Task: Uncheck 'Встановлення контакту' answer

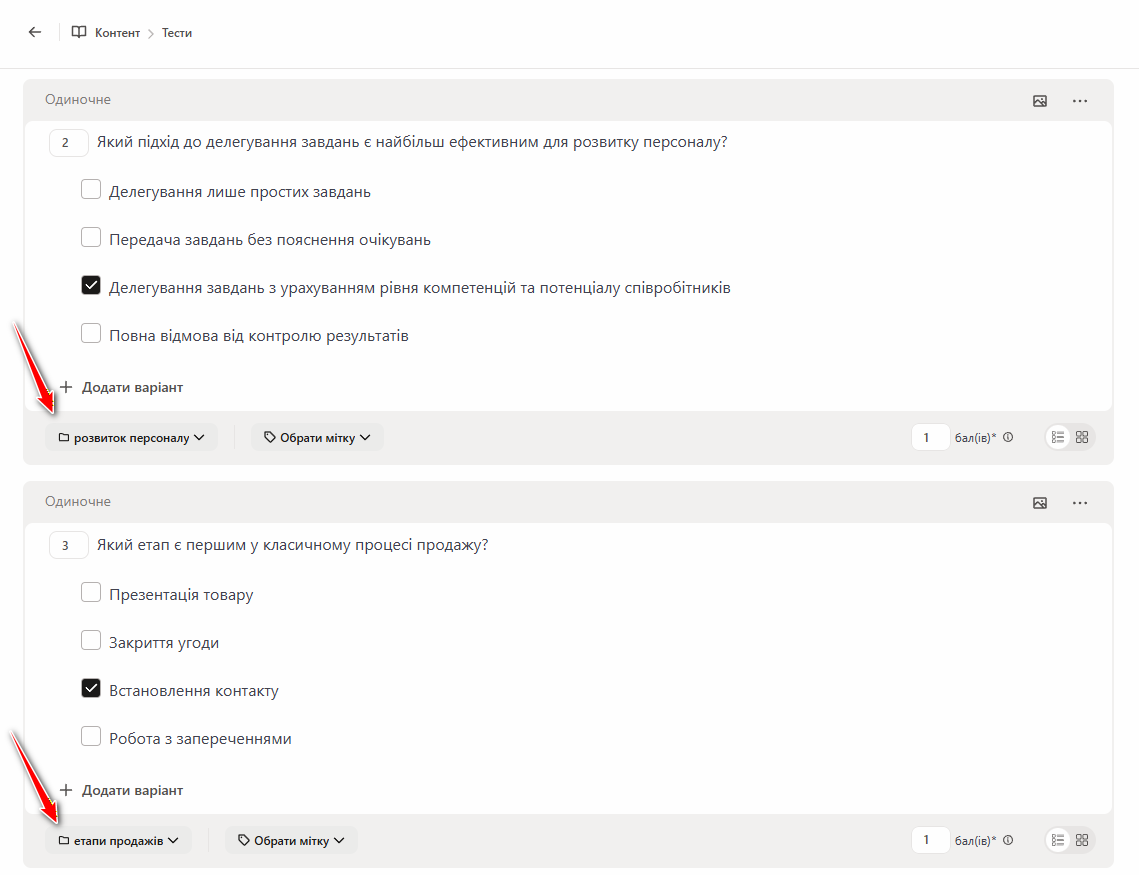Action: tap(91, 689)
